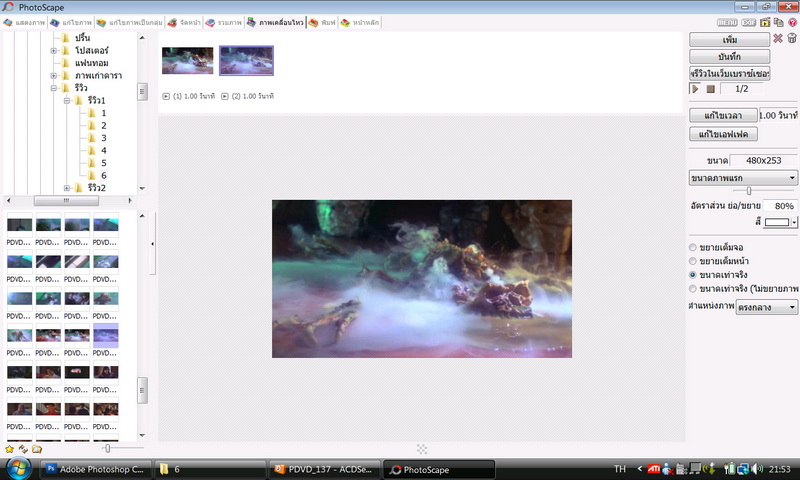Open the background color dropdown arrow

(x=794, y=222)
